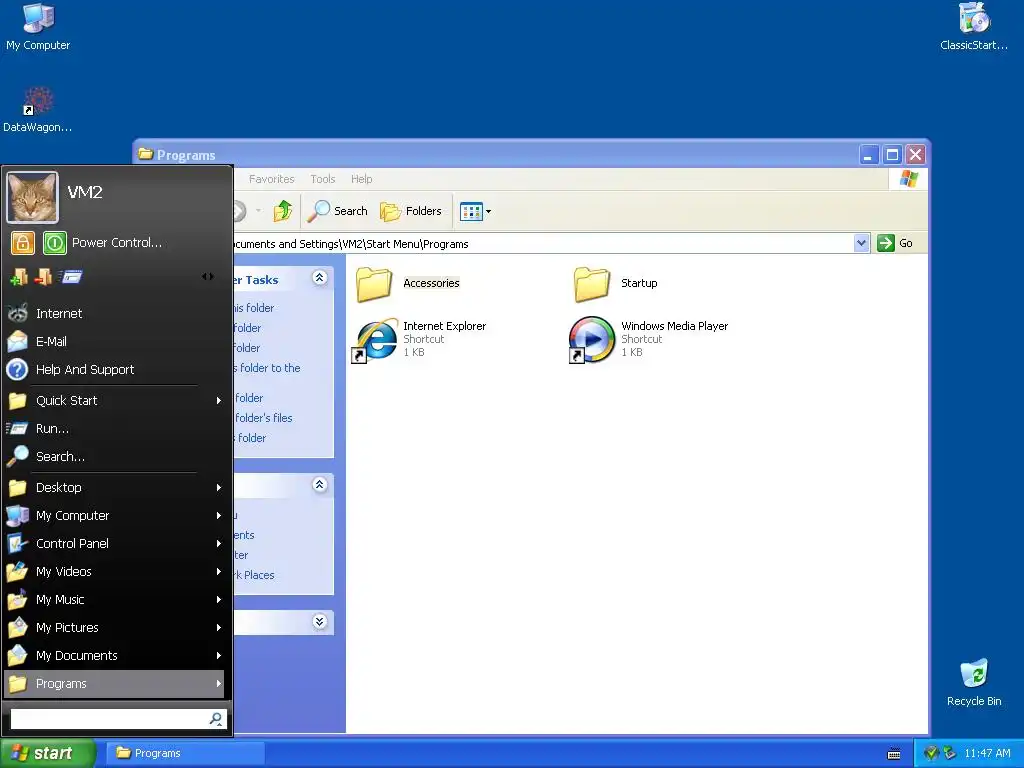Screen dimensions: 1024x768
Task: Click the add programs icon with green plus
Action: [18, 278]
